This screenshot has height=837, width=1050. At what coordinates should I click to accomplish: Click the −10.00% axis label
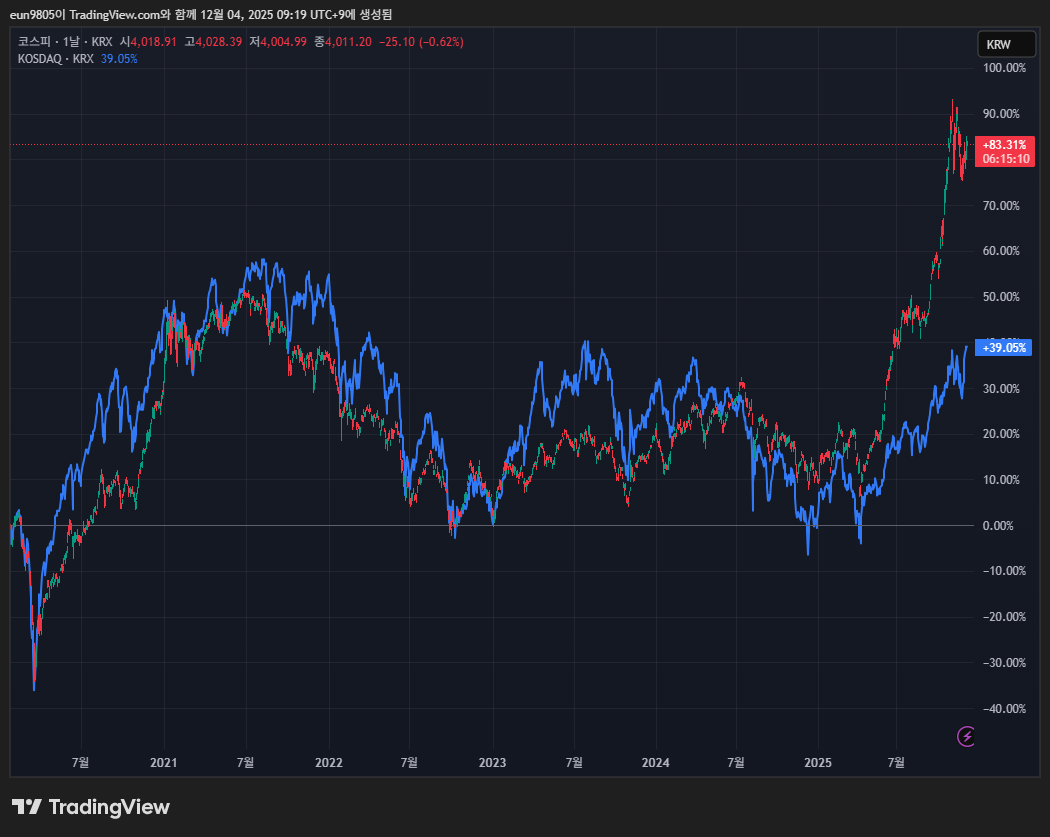(1004, 571)
